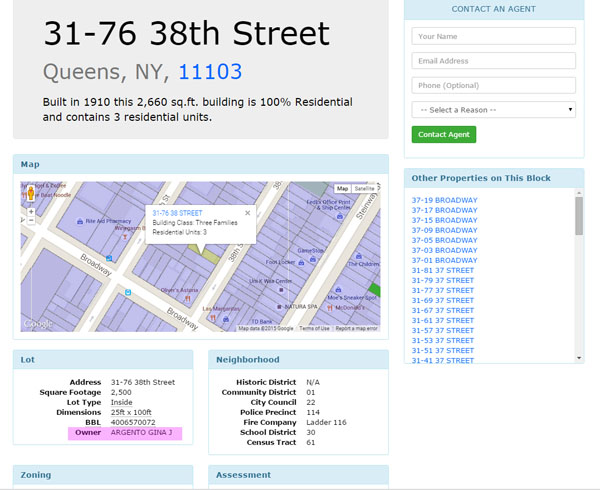
Task: Switch map to Satellite view
Action: (x=365, y=188)
